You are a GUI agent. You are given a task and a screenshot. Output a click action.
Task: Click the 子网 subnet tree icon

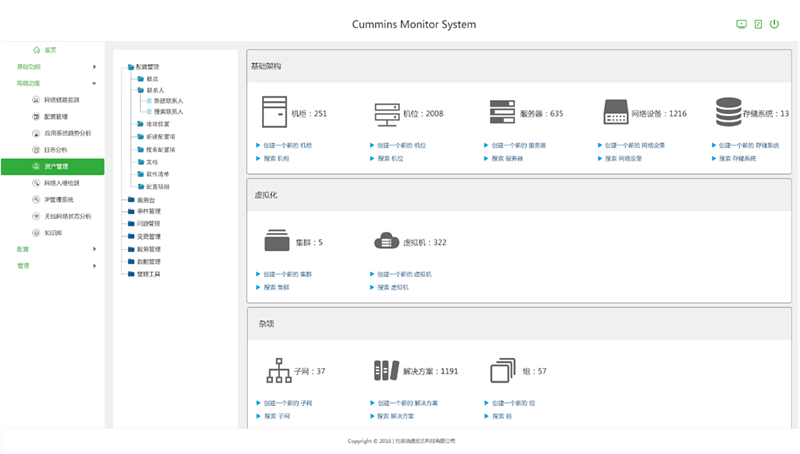[275, 371]
